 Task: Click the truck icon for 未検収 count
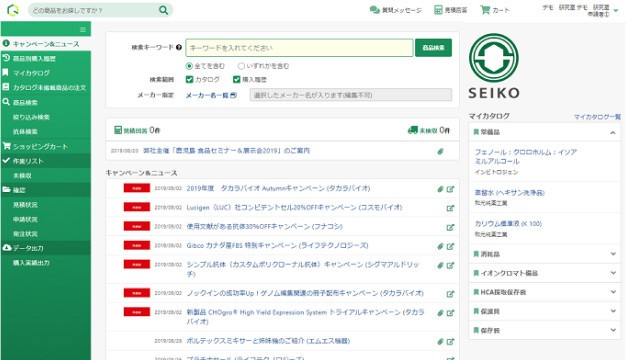tap(412, 130)
